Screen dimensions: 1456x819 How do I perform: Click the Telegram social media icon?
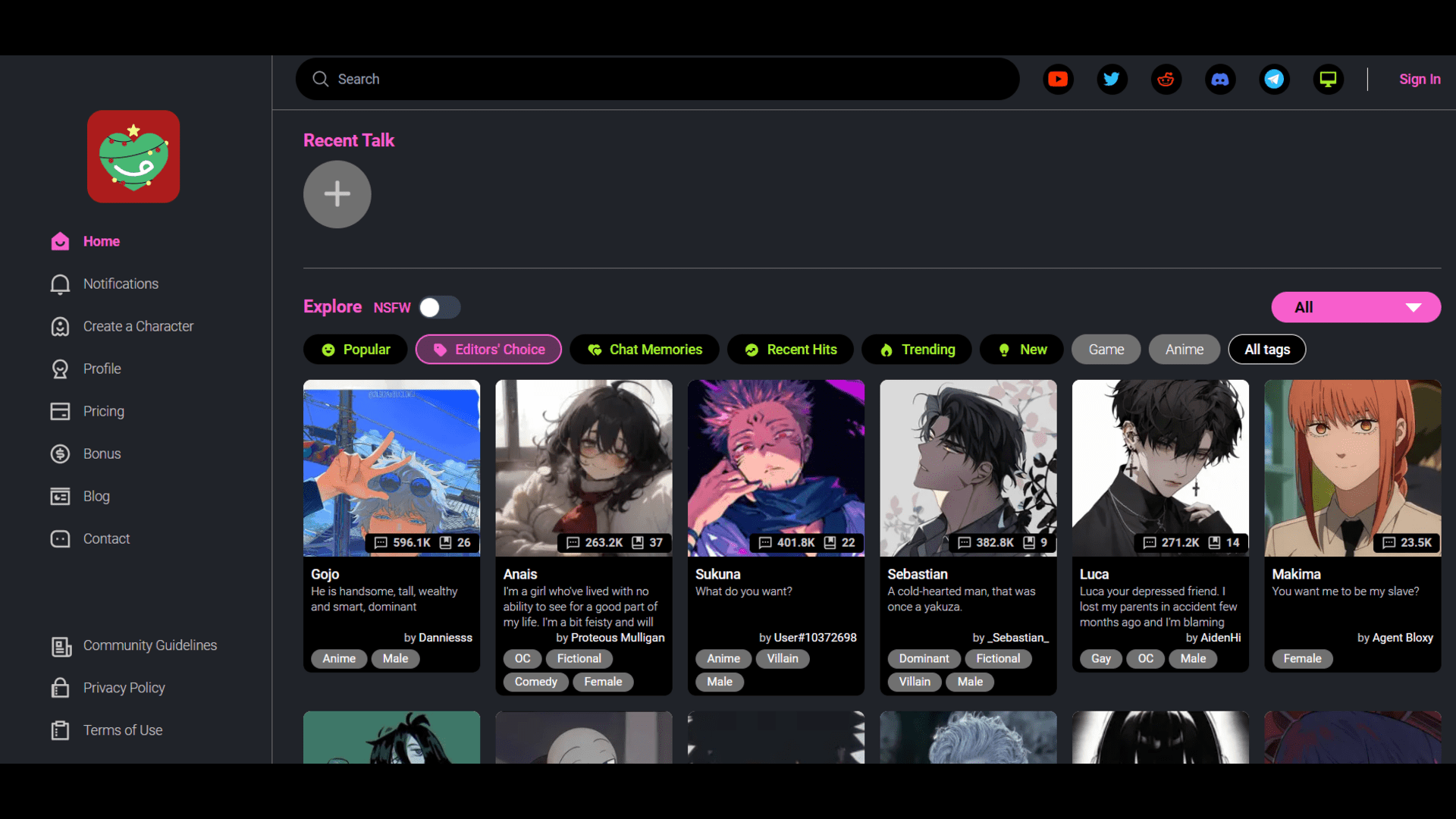pyautogui.click(x=1275, y=79)
